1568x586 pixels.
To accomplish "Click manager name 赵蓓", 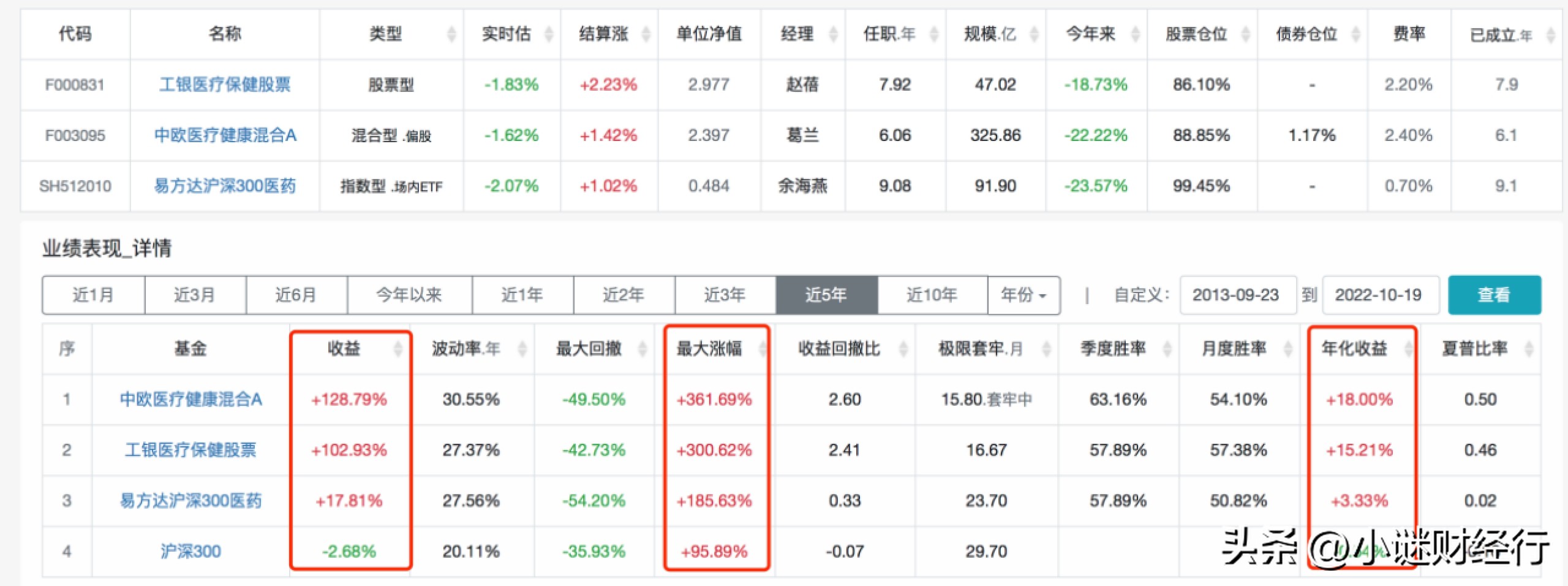I will (x=802, y=85).
